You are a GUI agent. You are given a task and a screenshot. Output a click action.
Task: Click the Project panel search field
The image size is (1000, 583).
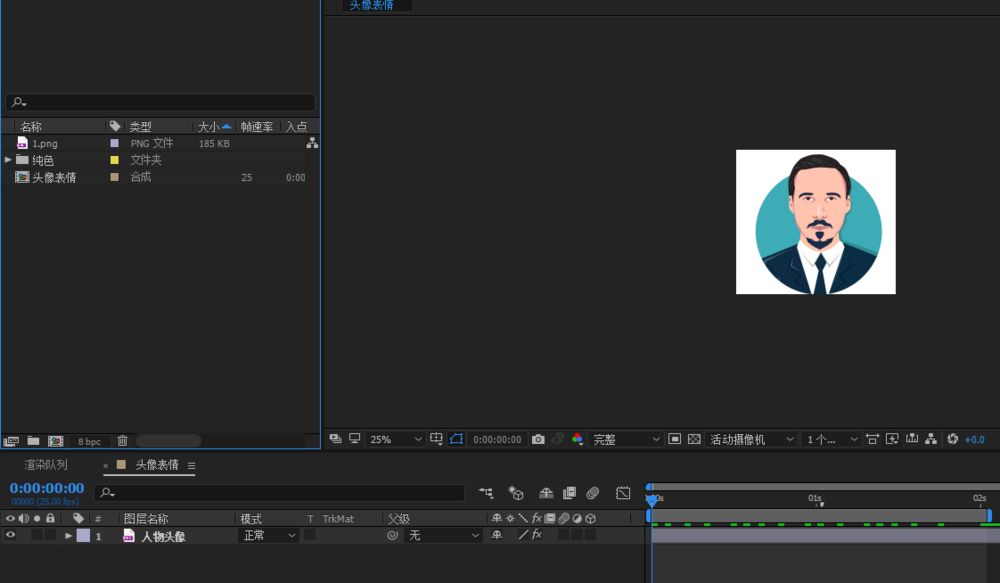coord(161,102)
